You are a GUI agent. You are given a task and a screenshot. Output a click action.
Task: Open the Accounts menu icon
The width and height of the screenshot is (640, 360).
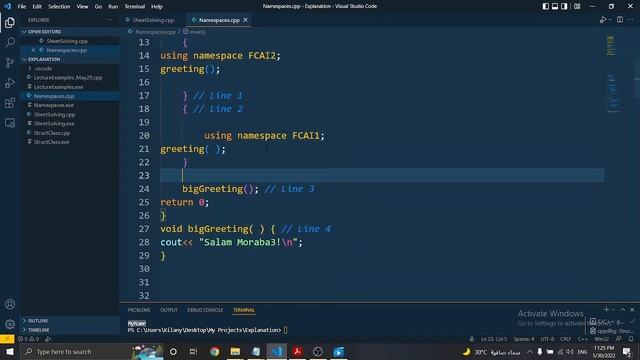point(10,304)
